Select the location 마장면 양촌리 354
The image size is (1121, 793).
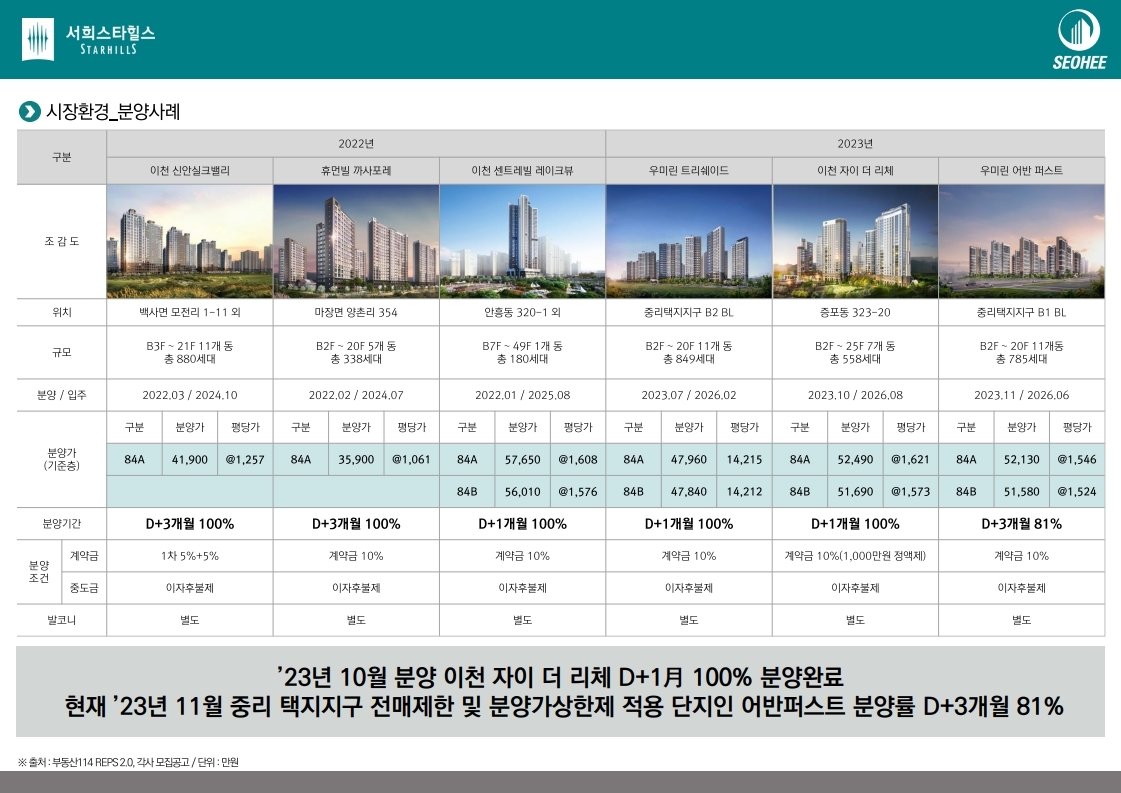tap(356, 312)
